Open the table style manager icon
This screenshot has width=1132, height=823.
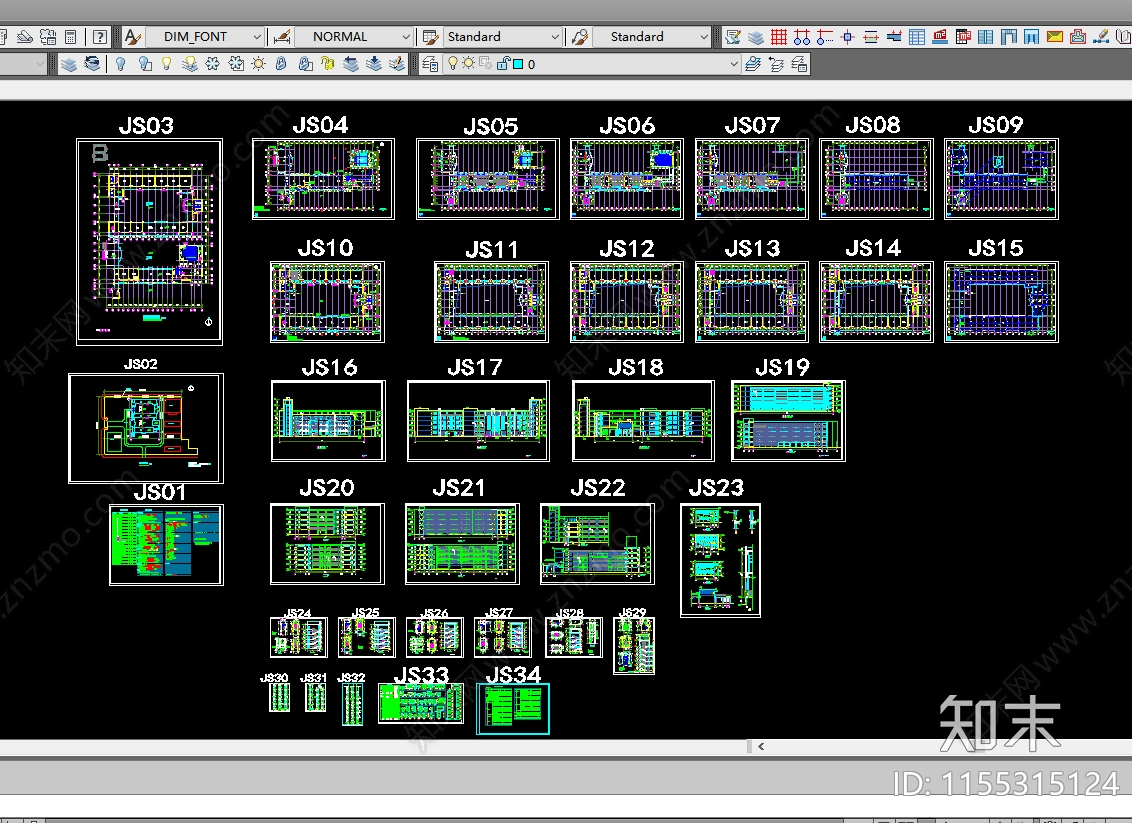click(431, 37)
